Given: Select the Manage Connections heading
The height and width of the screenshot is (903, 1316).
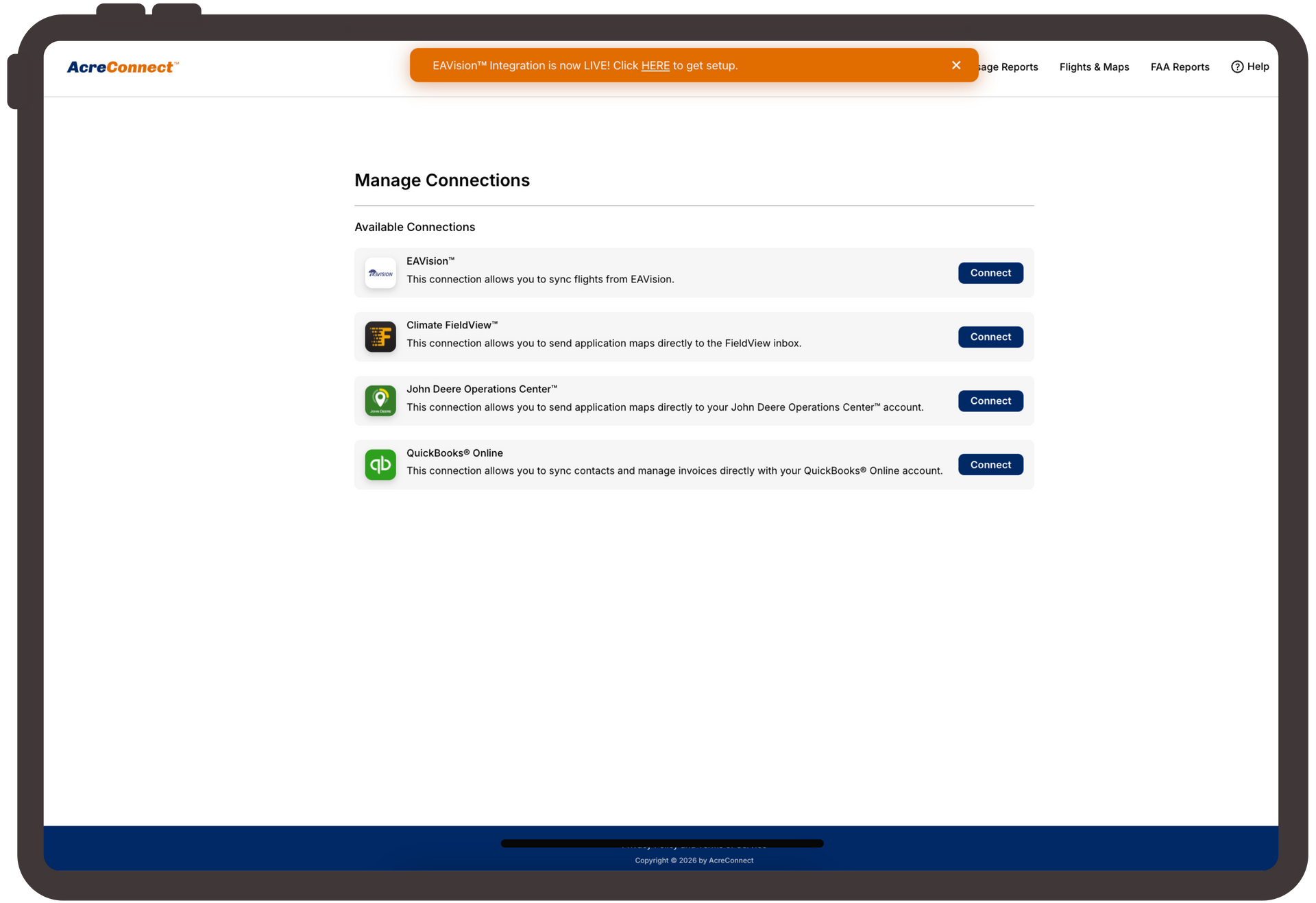Looking at the screenshot, I should 442,180.
